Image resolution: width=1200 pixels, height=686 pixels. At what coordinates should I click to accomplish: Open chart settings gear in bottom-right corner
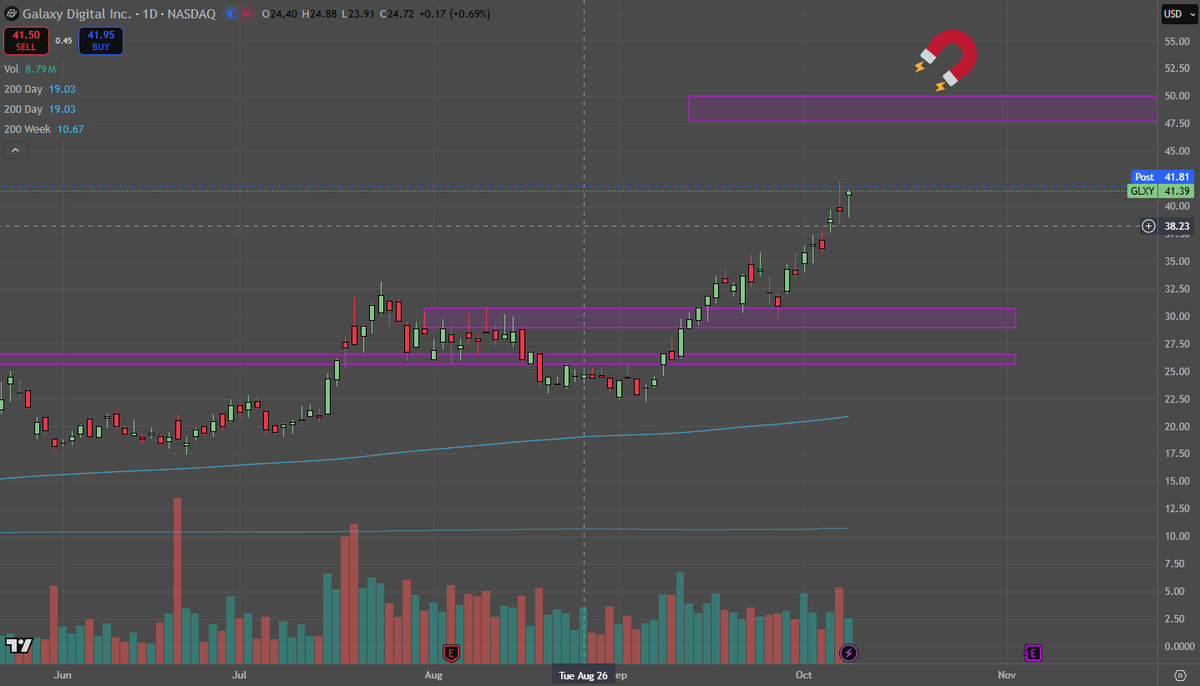click(1180, 675)
